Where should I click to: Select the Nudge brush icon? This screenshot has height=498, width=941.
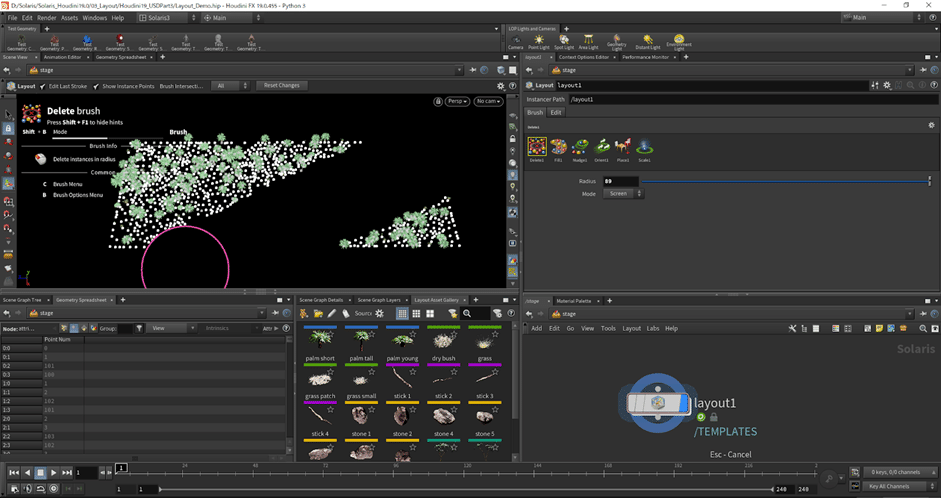[580, 147]
